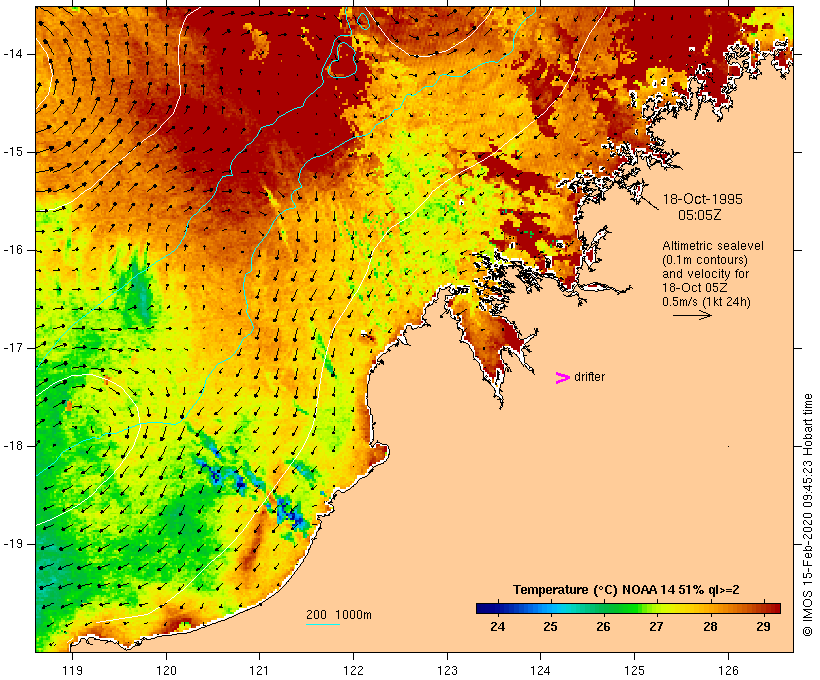Click the longitude label 126
This screenshot has height=680, width=820.
coord(728,670)
